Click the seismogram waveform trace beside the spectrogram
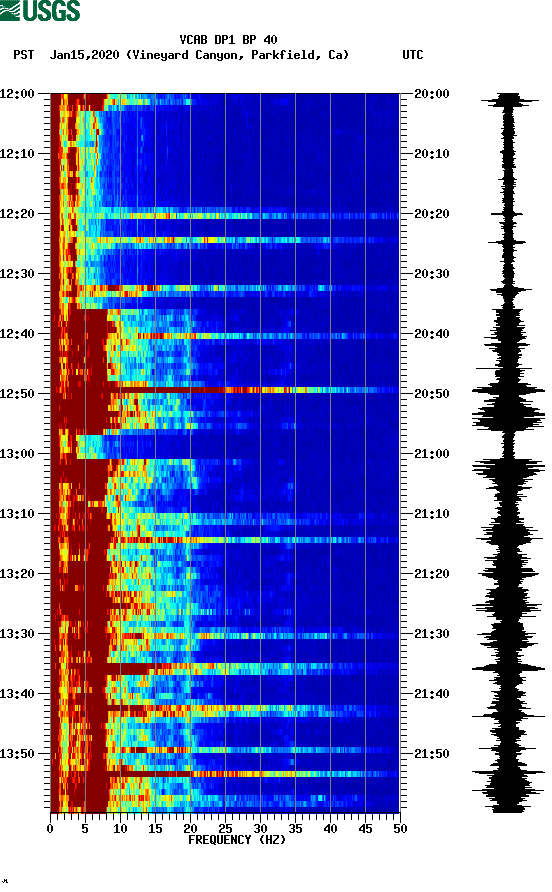The width and height of the screenshot is (552, 892). pyautogui.click(x=508, y=452)
